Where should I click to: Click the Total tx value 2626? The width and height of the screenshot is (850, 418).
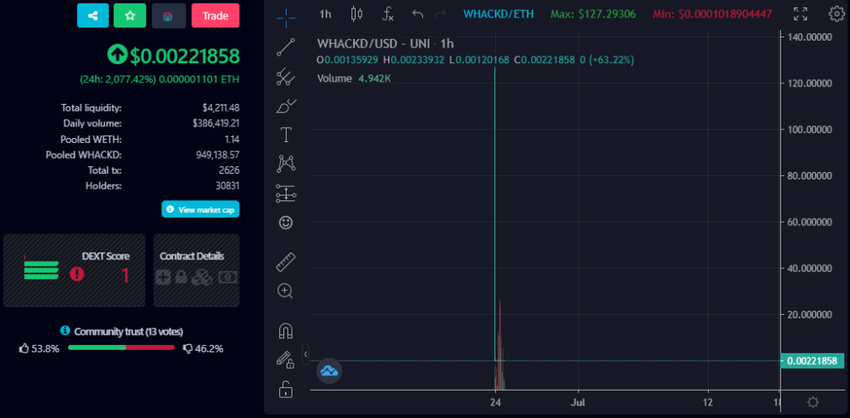(x=230, y=170)
